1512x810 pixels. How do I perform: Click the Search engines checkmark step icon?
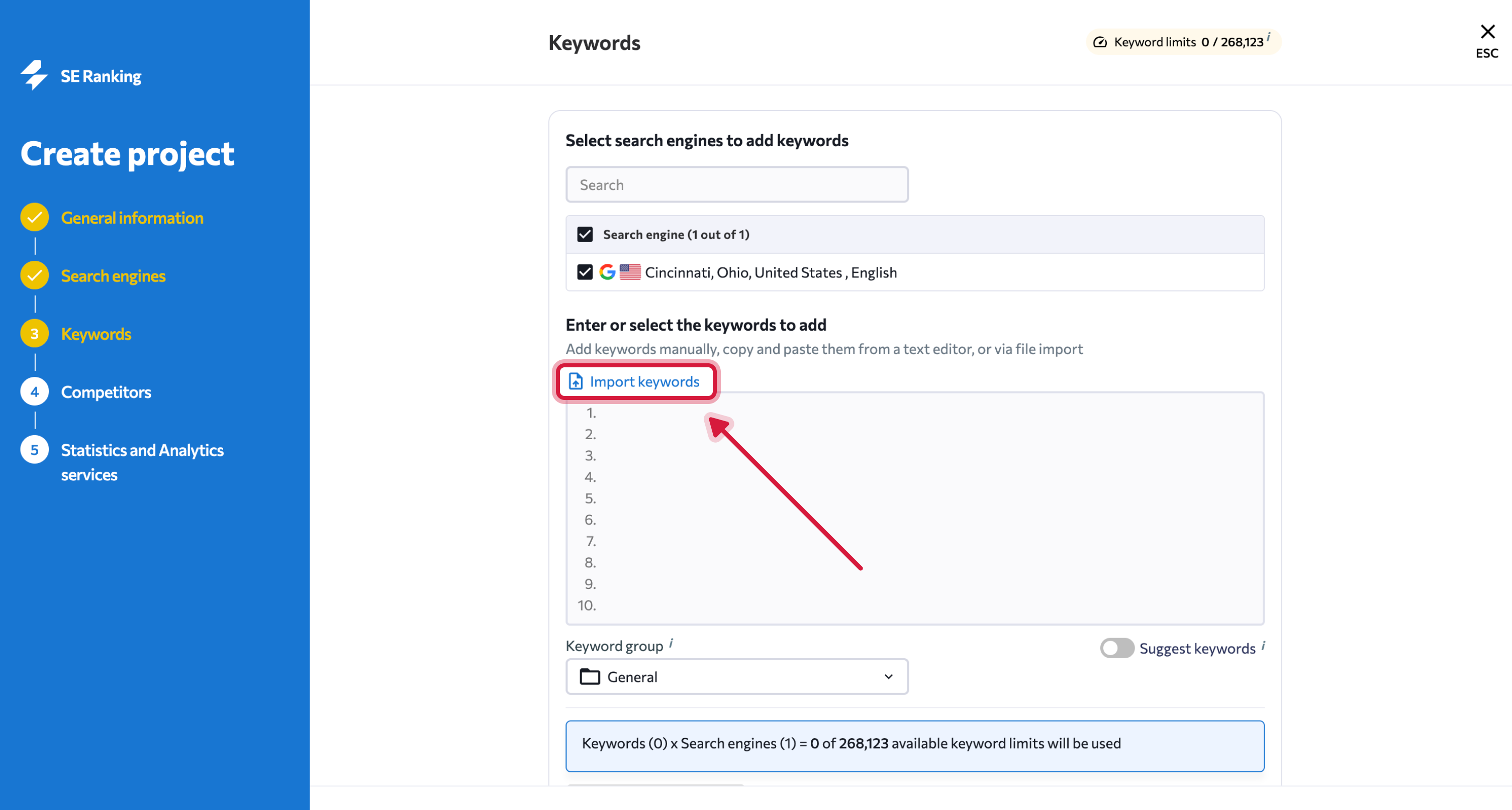35,275
